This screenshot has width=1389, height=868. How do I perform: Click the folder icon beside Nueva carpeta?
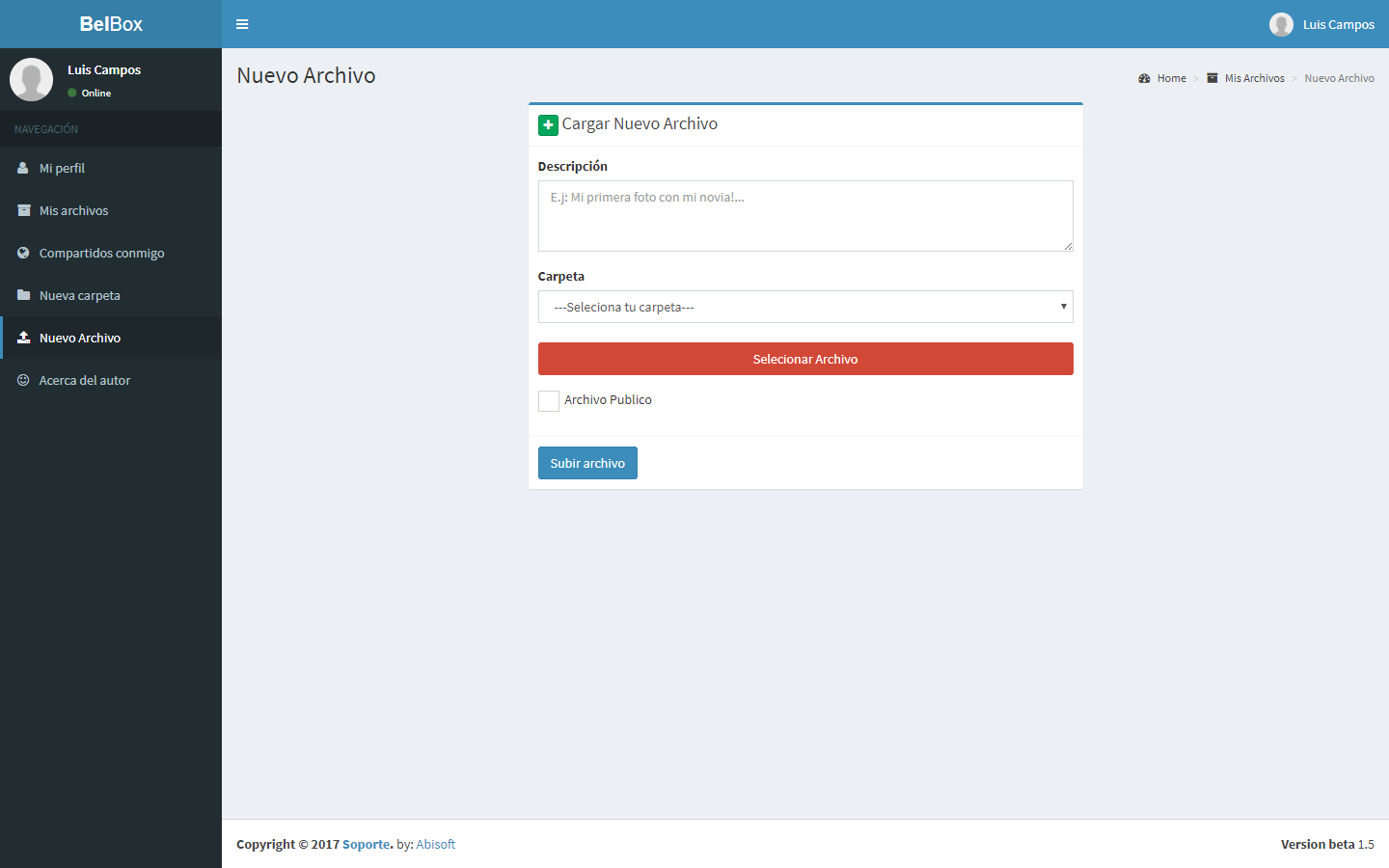coord(23,295)
